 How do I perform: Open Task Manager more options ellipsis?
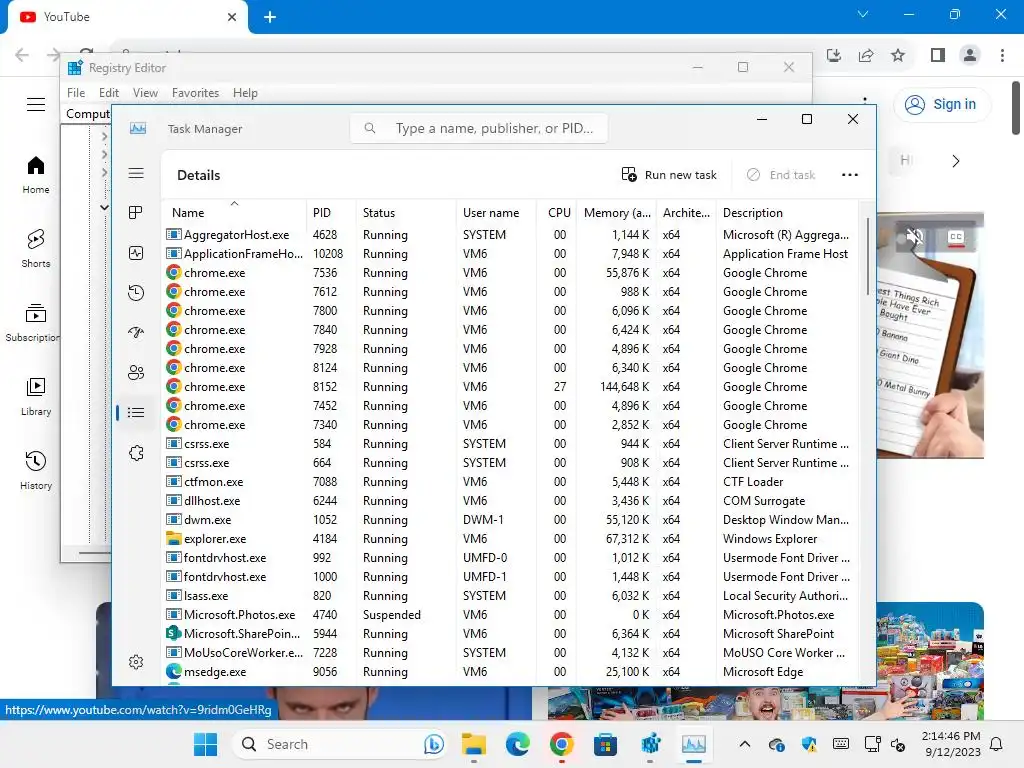click(x=850, y=175)
